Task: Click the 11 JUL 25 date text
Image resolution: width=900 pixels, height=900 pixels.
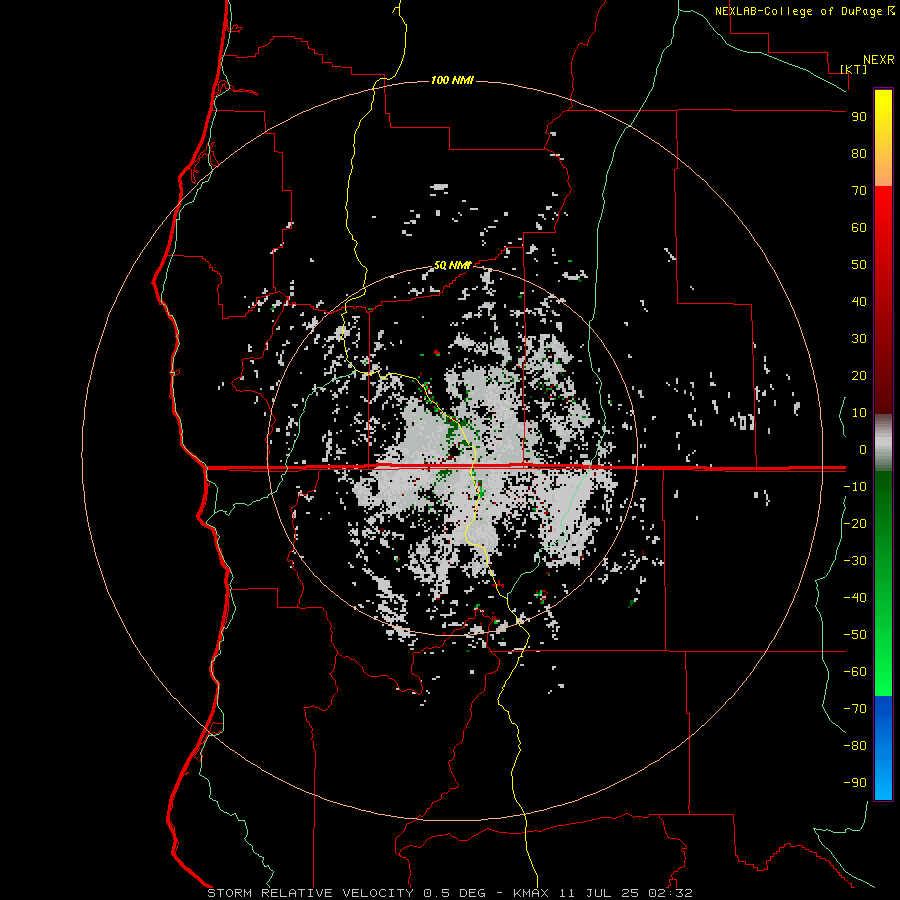Action: [x=599, y=893]
